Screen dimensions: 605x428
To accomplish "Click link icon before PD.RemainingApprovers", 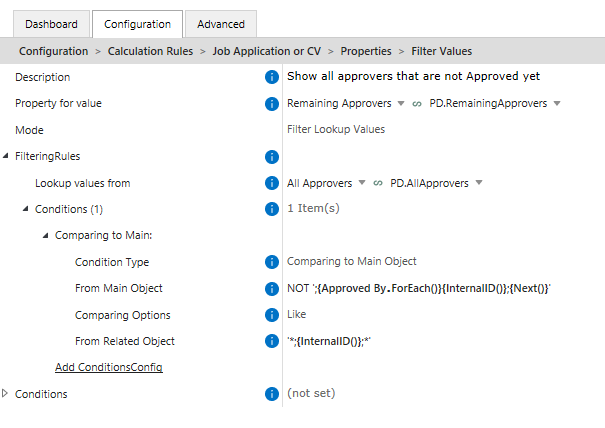I will click(417, 104).
